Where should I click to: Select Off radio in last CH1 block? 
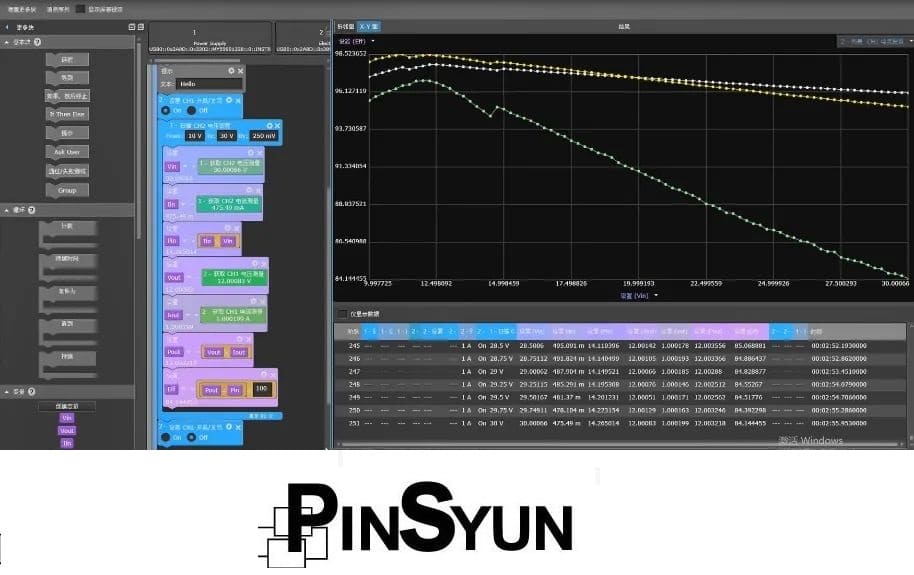click(x=191, y=437)
